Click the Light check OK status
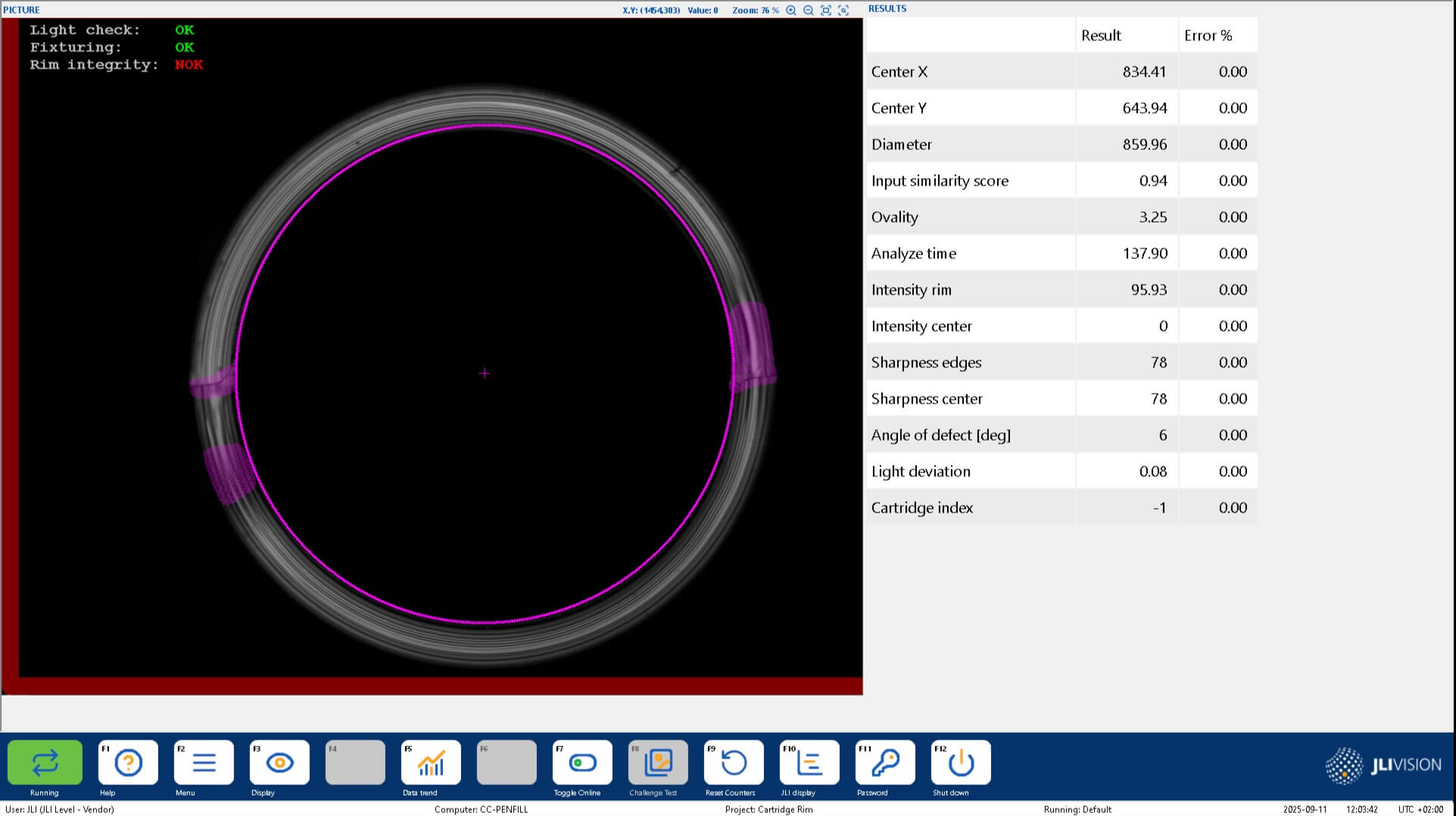 184,30
